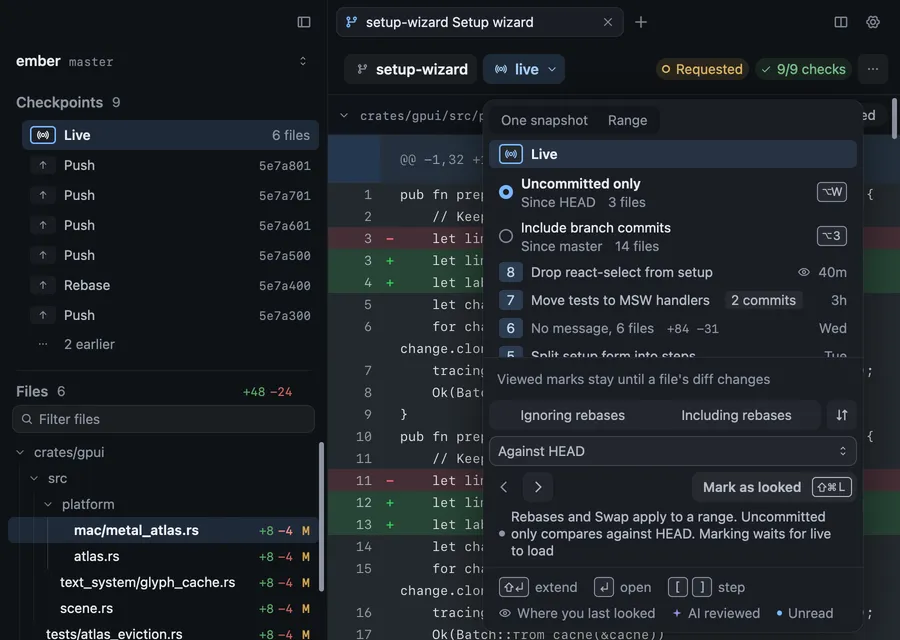Screen dimensions: 900x640
Task: Click the shift-enter extend shortcut icon
Action: tap(514, 587)
